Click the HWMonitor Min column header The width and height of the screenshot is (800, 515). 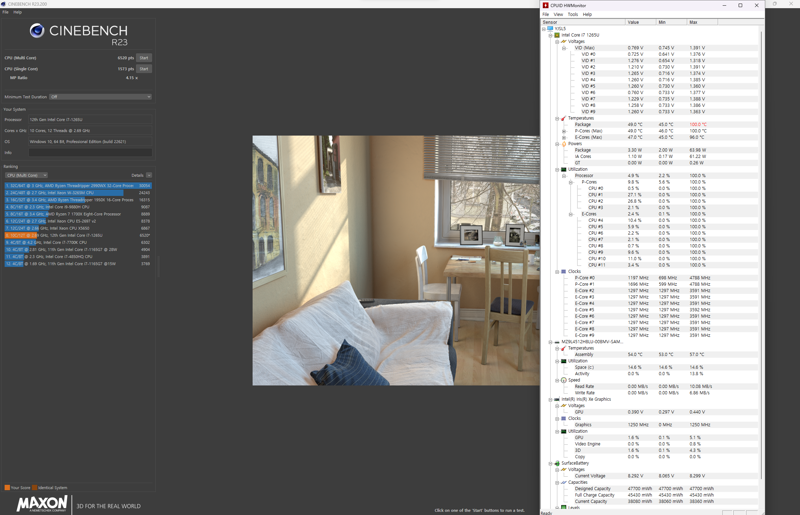pos(671,22)
